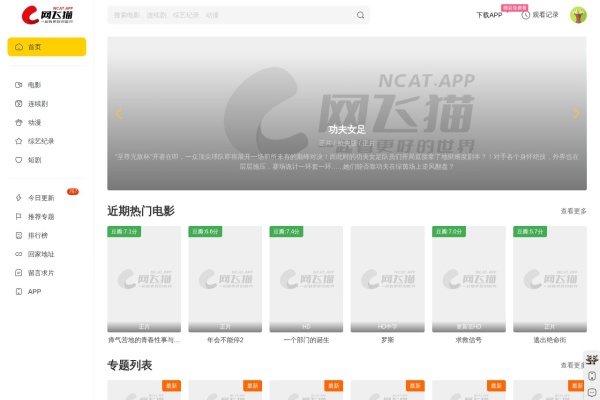Open the APP sidebar link
The image size is (600, 400).
coord(34,291)
